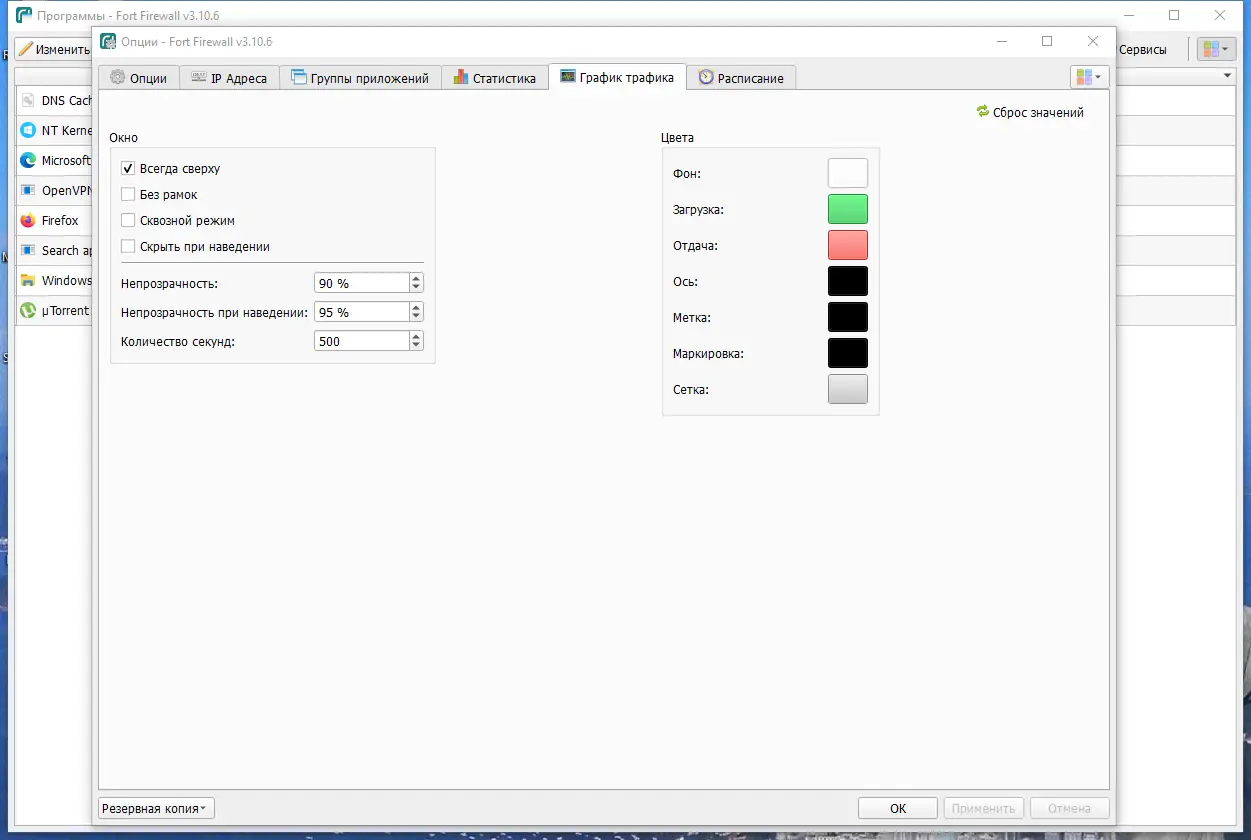Viewport: 1251px width, 840px height.
Task: Increase Количество секунд with up arrow
Action: click(x=416, y=337)
